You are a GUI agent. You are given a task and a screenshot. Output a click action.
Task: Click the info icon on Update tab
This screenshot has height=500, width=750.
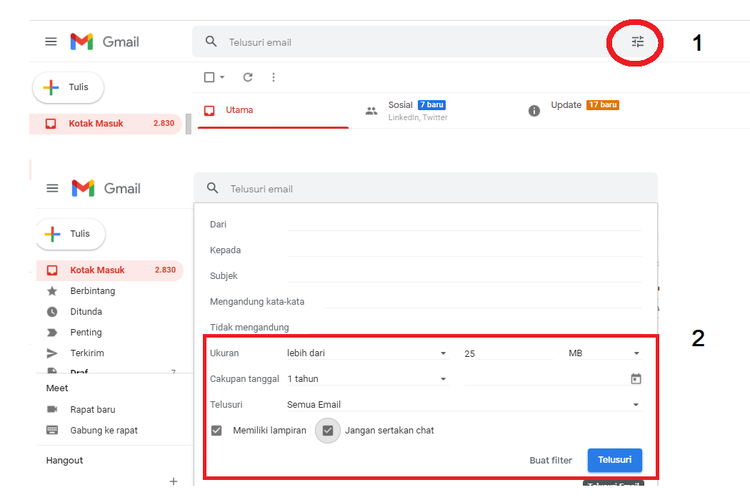534,111
